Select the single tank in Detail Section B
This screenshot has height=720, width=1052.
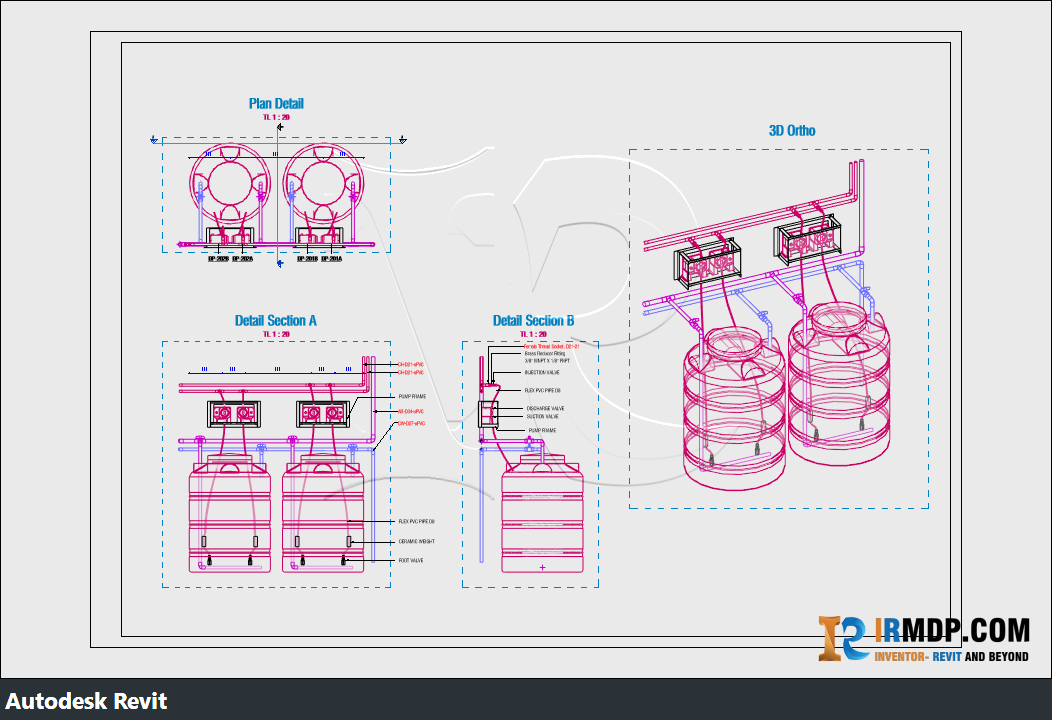tap(542, 513)
